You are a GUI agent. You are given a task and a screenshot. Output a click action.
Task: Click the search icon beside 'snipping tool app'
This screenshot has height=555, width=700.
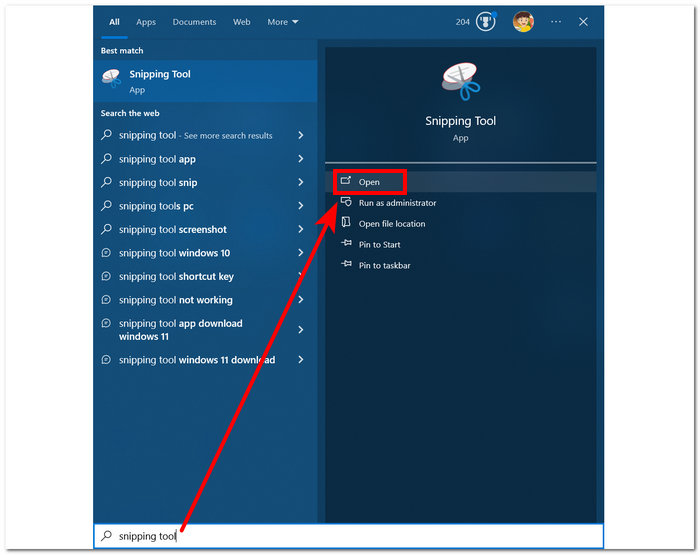point(106,159)
